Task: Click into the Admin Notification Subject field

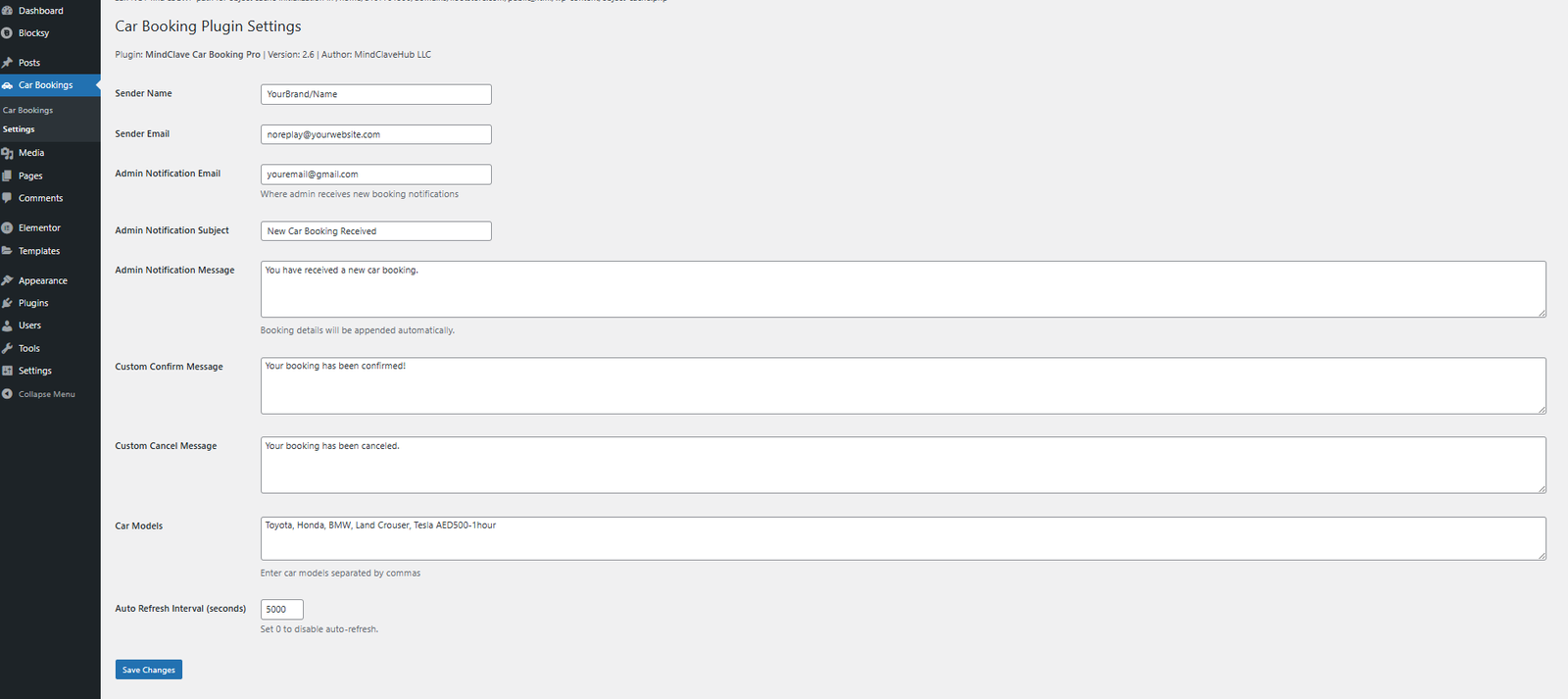Action: point(375,231)
